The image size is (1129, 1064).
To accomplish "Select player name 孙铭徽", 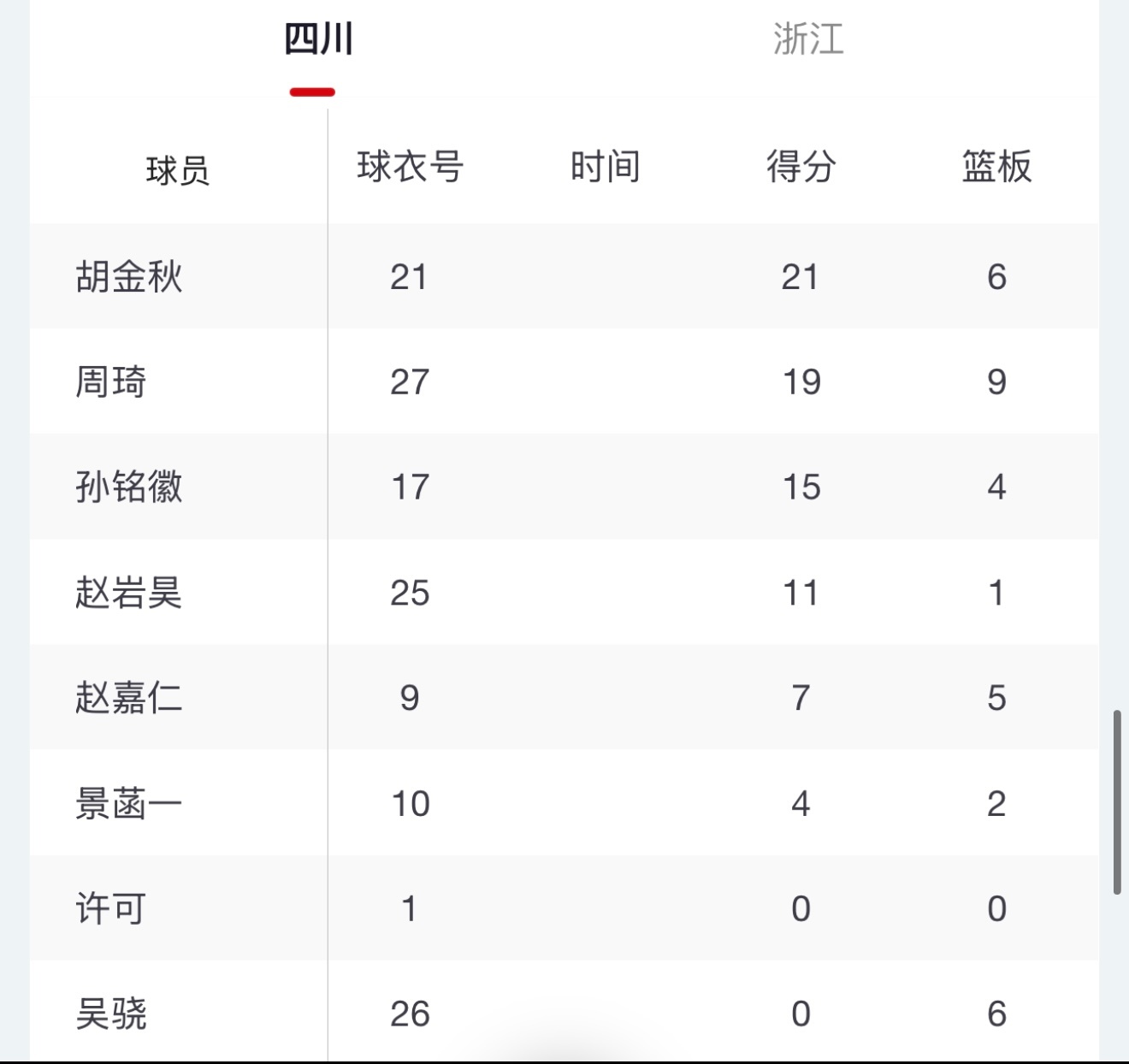I will click(129, 488).
